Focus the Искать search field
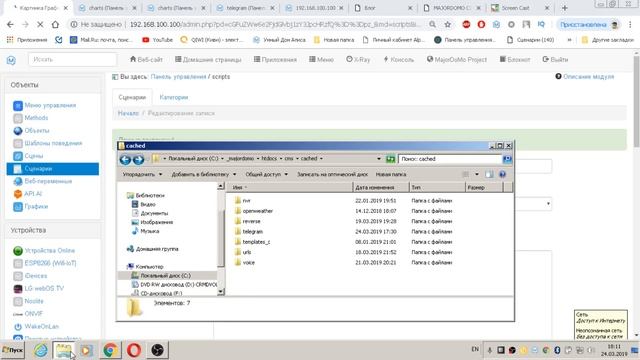 click(72, 60)
